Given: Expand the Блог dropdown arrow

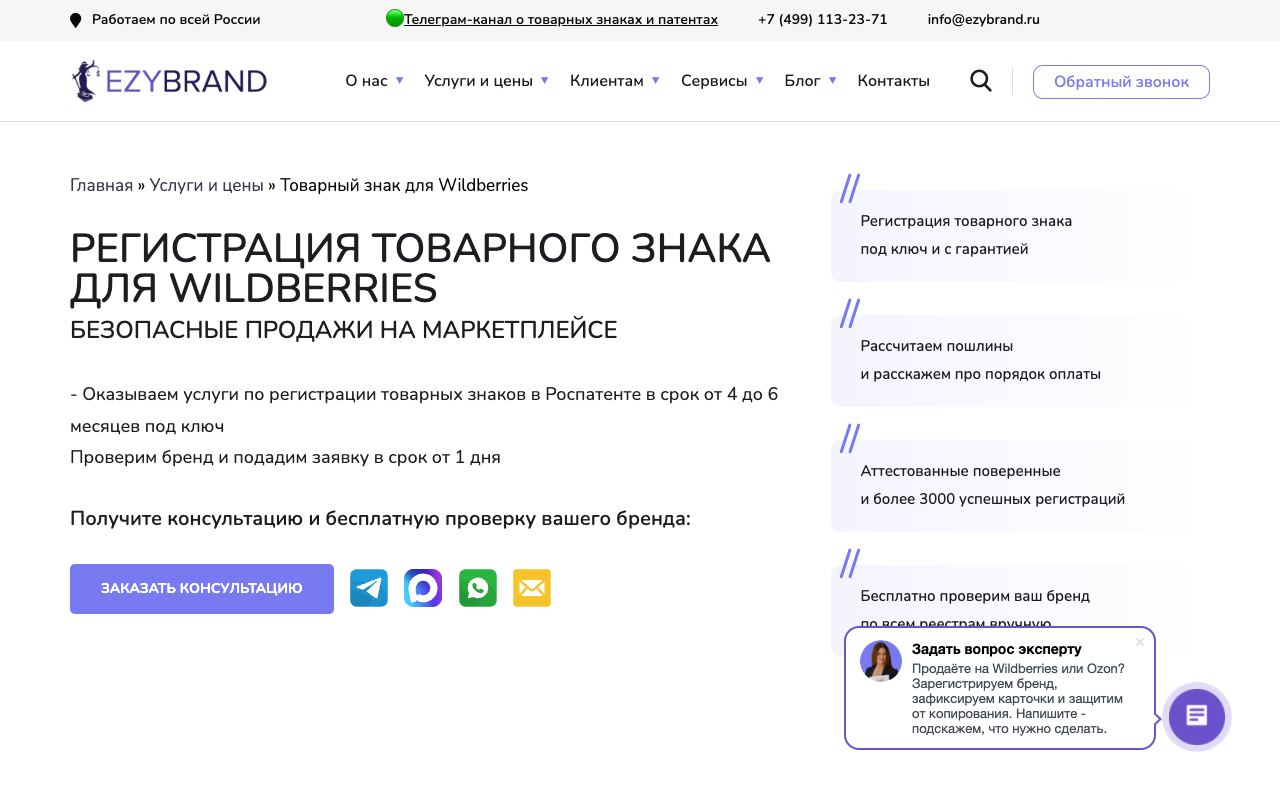Looking at the screenshot, I should pyautogui.click(x=832, y=80).
